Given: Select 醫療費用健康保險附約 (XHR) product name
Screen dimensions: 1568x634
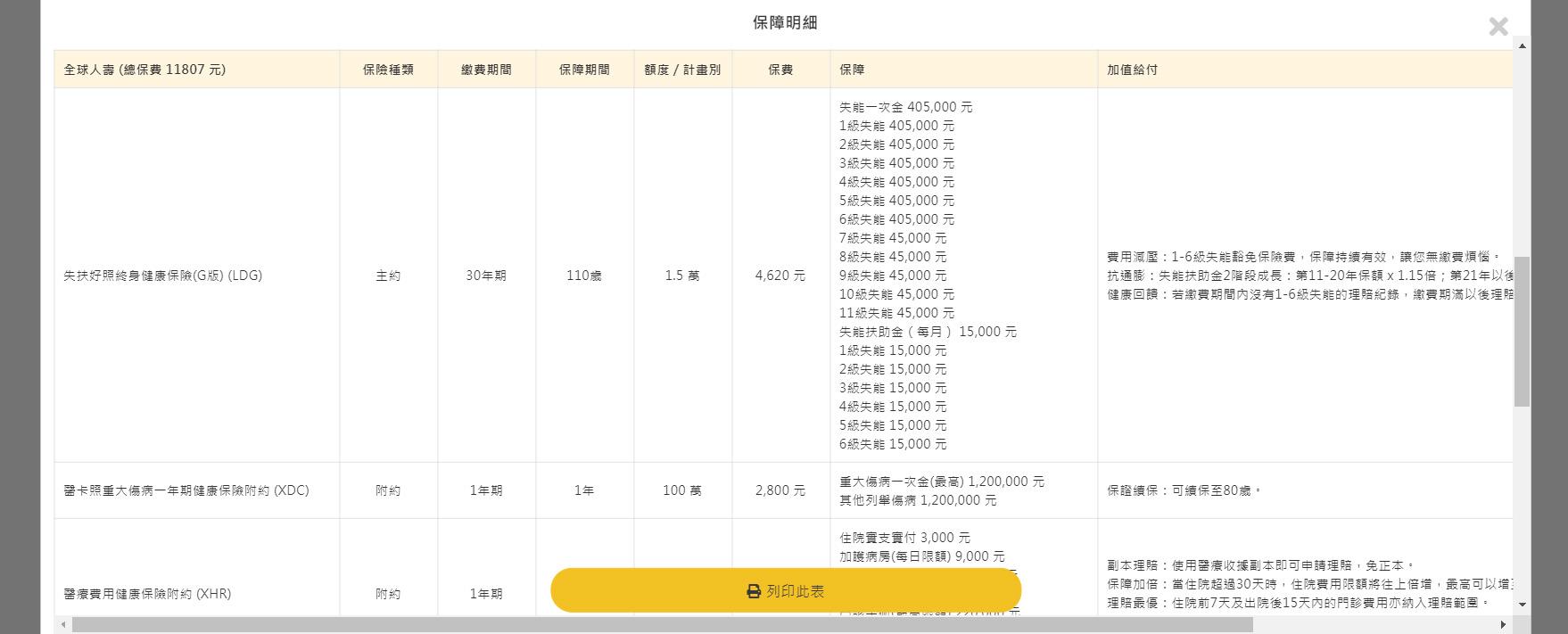Looking at the screenshot, I should point(147,594).
